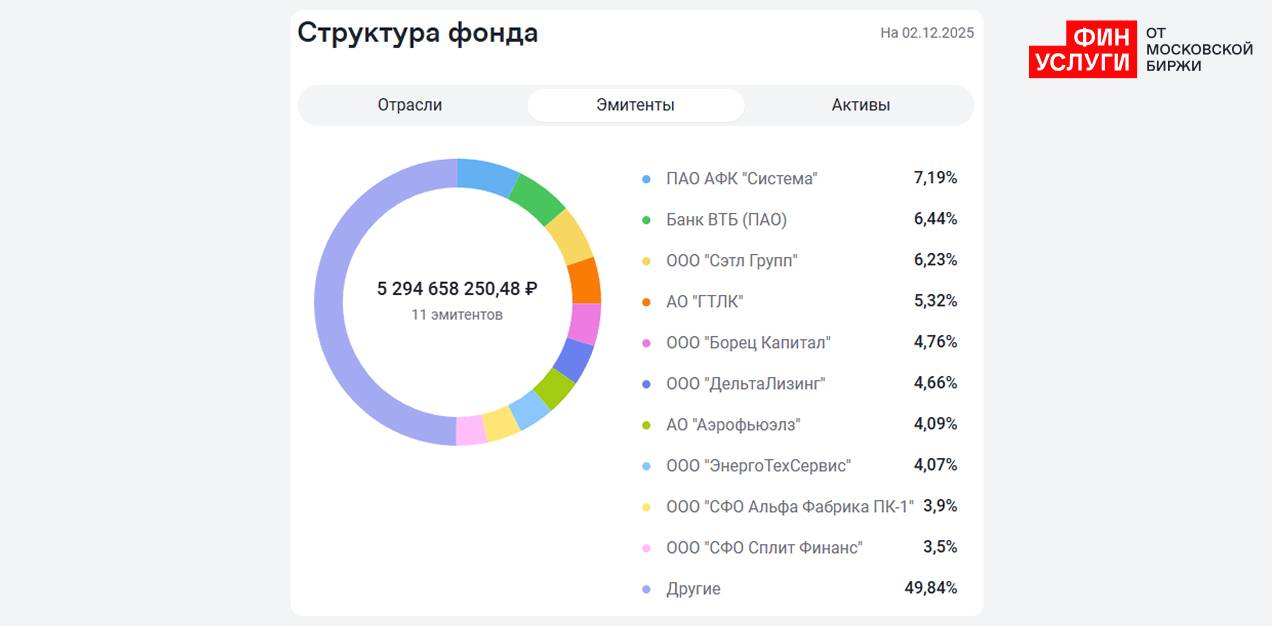Click the green dot beside Банк ВТБ
The width and height of the screenshot is (1272, 626).
646,220
